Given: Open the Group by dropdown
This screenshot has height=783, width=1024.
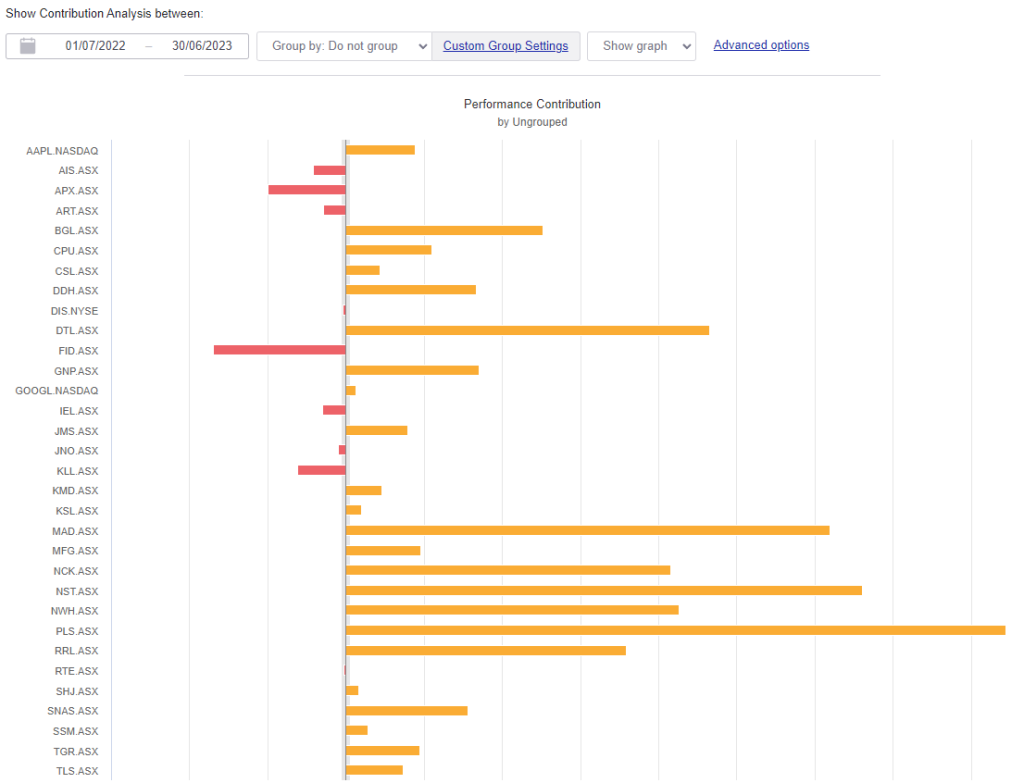Looking at the screenshot, I should point(344,46).
